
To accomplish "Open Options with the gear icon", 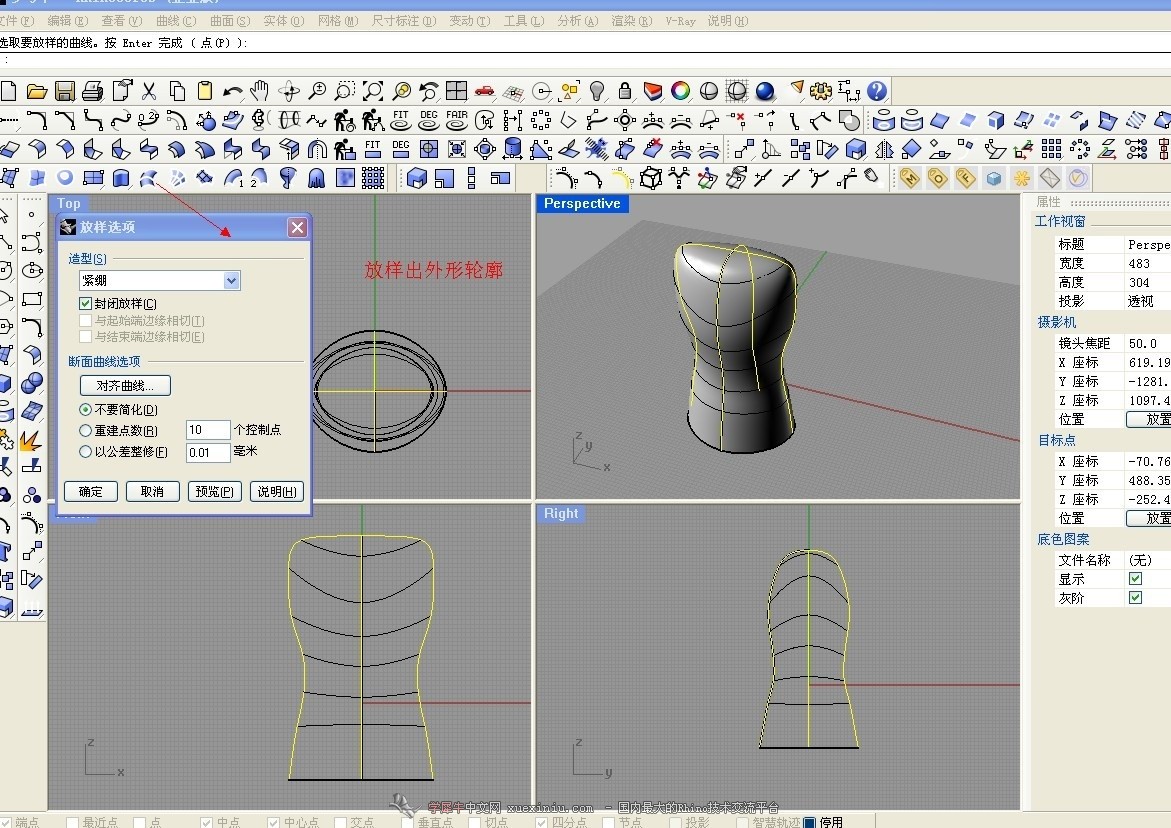I will [821, 91].
